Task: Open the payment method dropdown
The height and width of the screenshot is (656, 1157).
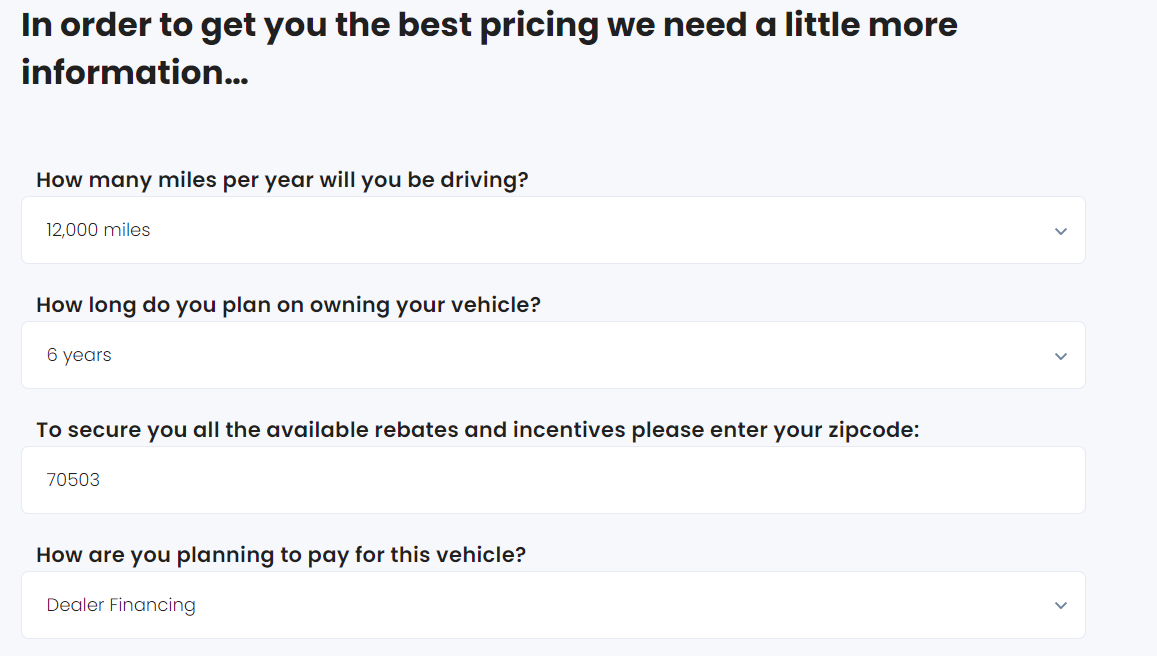Action: coord(553,605)
